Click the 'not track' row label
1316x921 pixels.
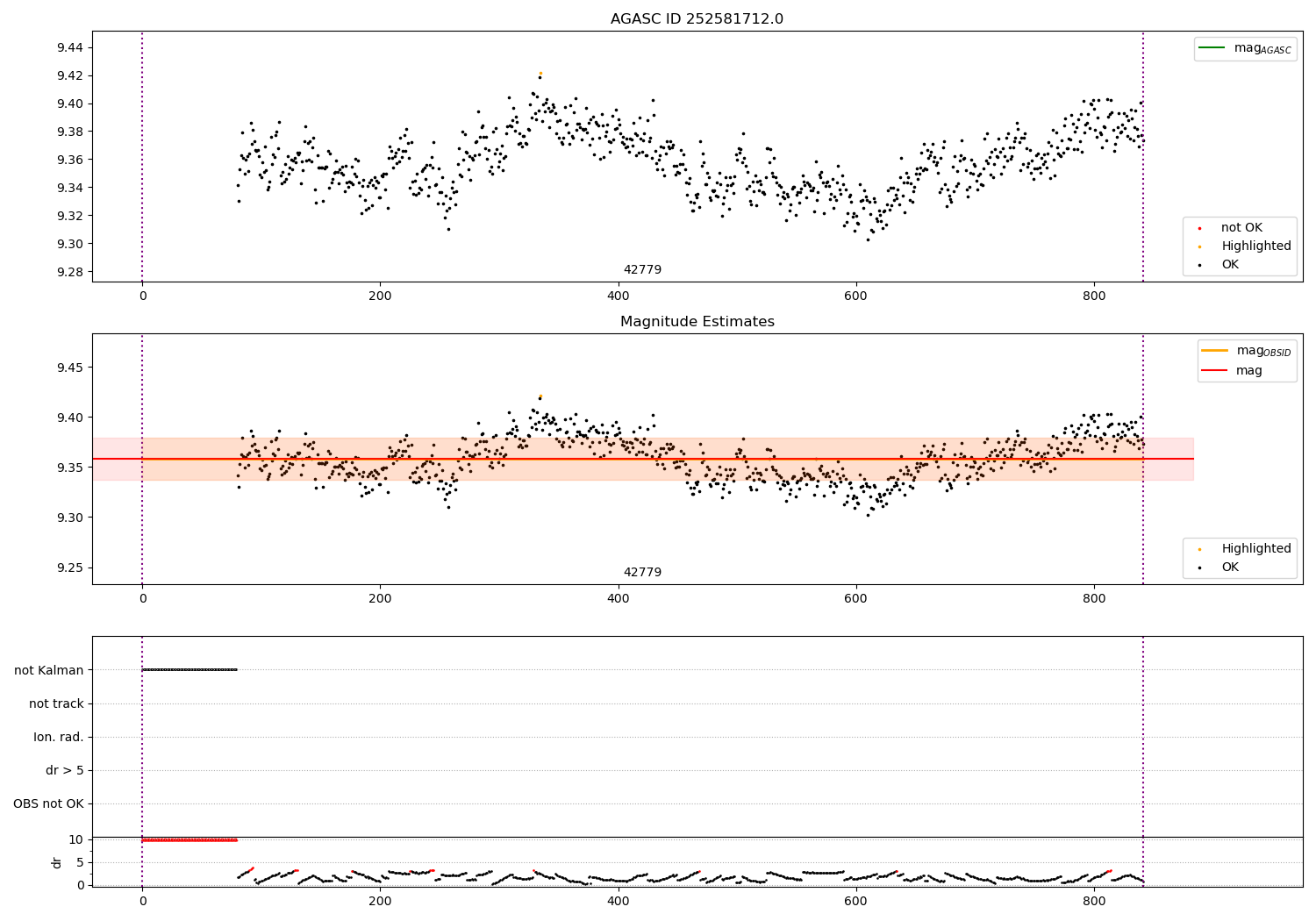click(56, 703)
